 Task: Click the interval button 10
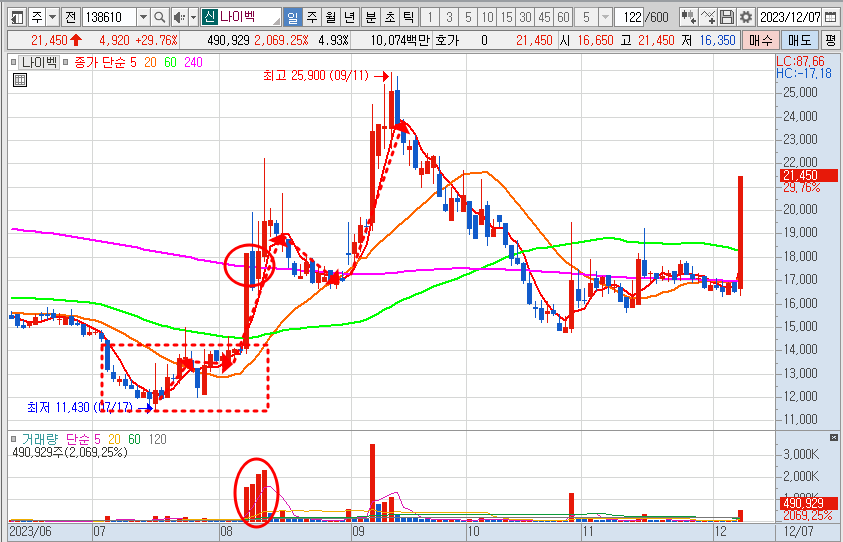click(487, 18)
